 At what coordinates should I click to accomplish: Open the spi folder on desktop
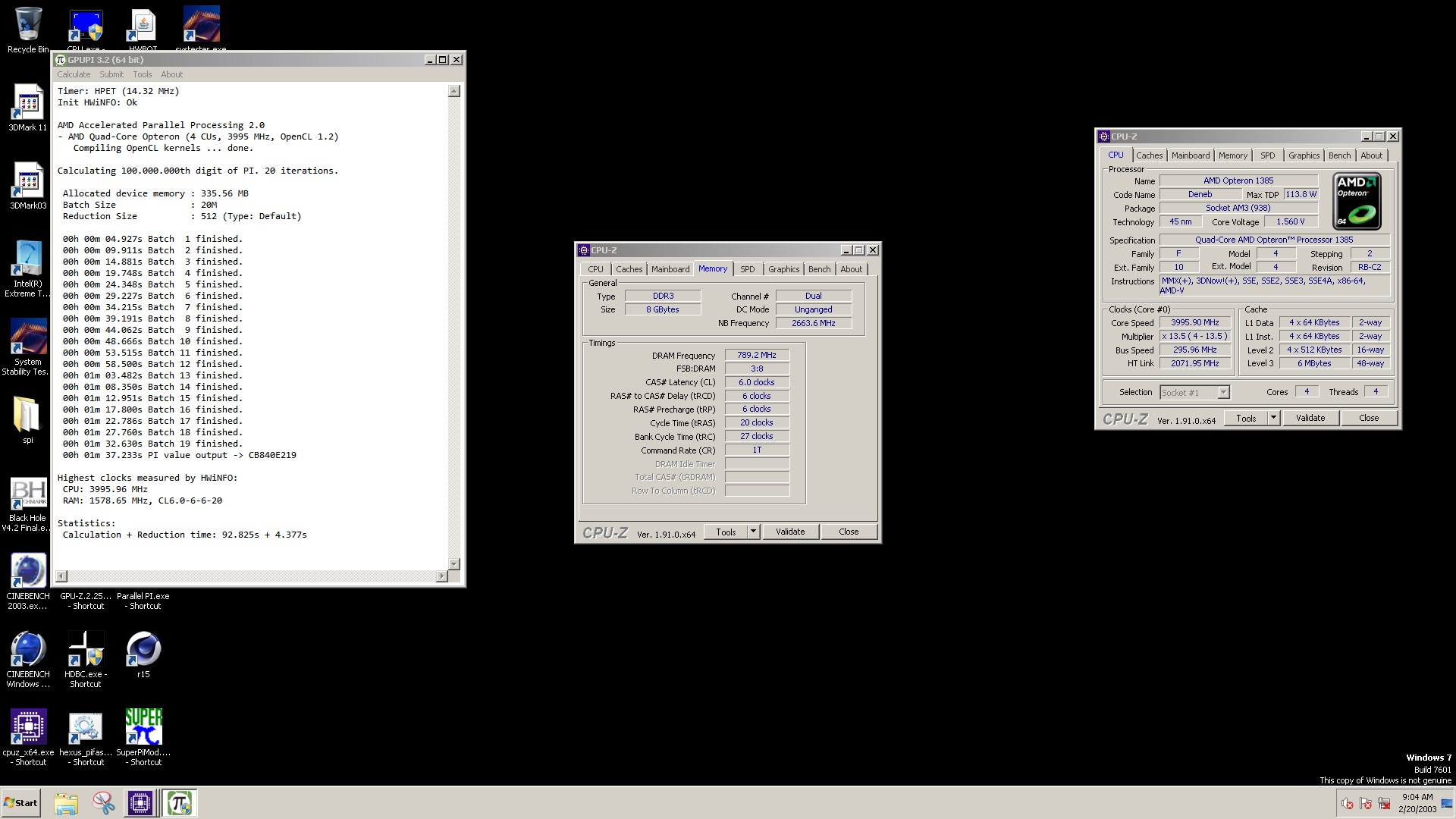(28, 420)
